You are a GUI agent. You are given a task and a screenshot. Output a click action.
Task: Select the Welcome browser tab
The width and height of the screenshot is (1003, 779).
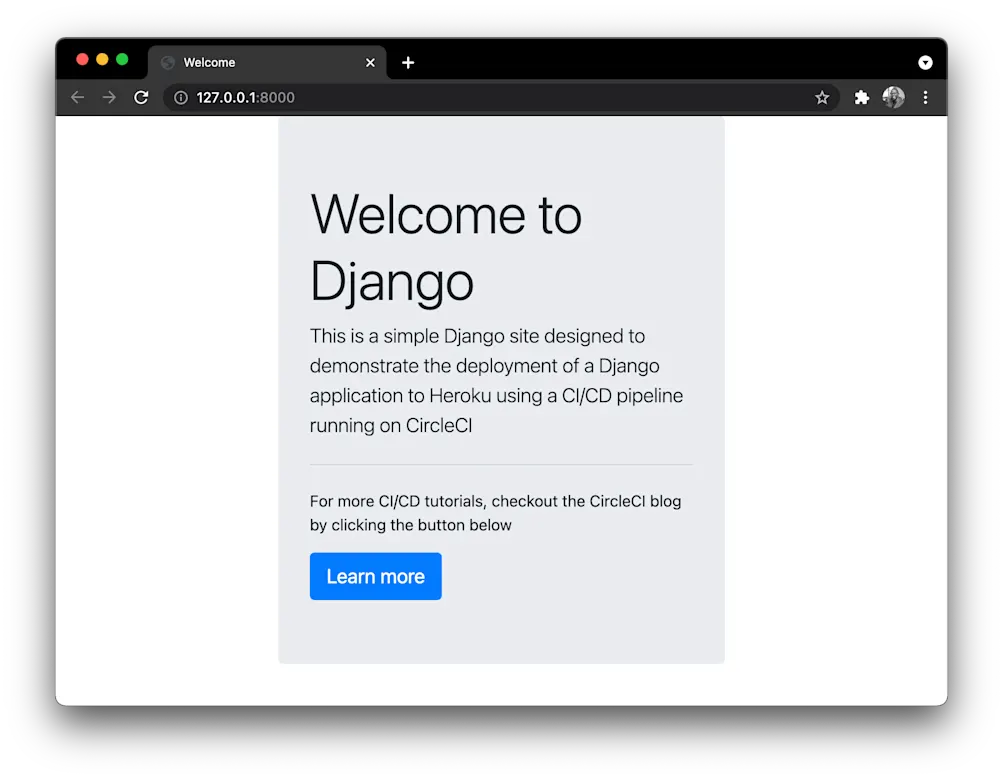[x=267, y=63]
